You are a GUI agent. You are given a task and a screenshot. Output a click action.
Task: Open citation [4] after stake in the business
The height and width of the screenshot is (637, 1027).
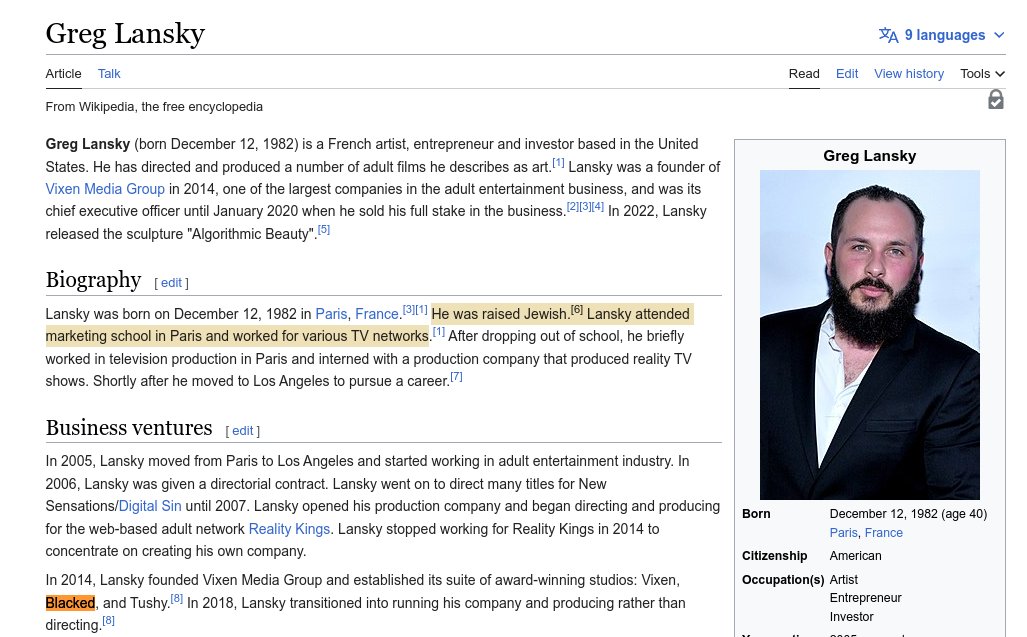(598, 207)
